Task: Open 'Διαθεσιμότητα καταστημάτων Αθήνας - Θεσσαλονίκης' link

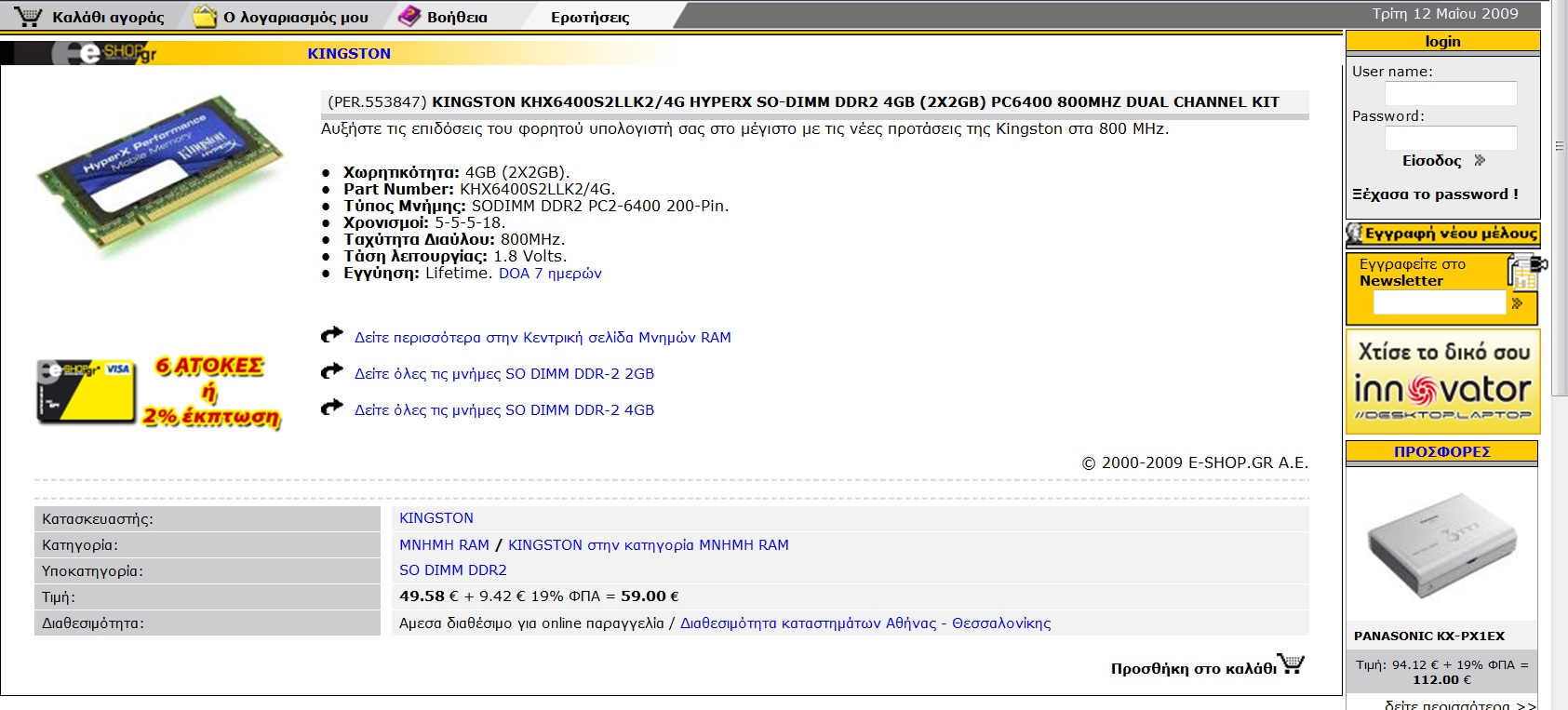Action: pyautogui.click(x=865, y=623)
